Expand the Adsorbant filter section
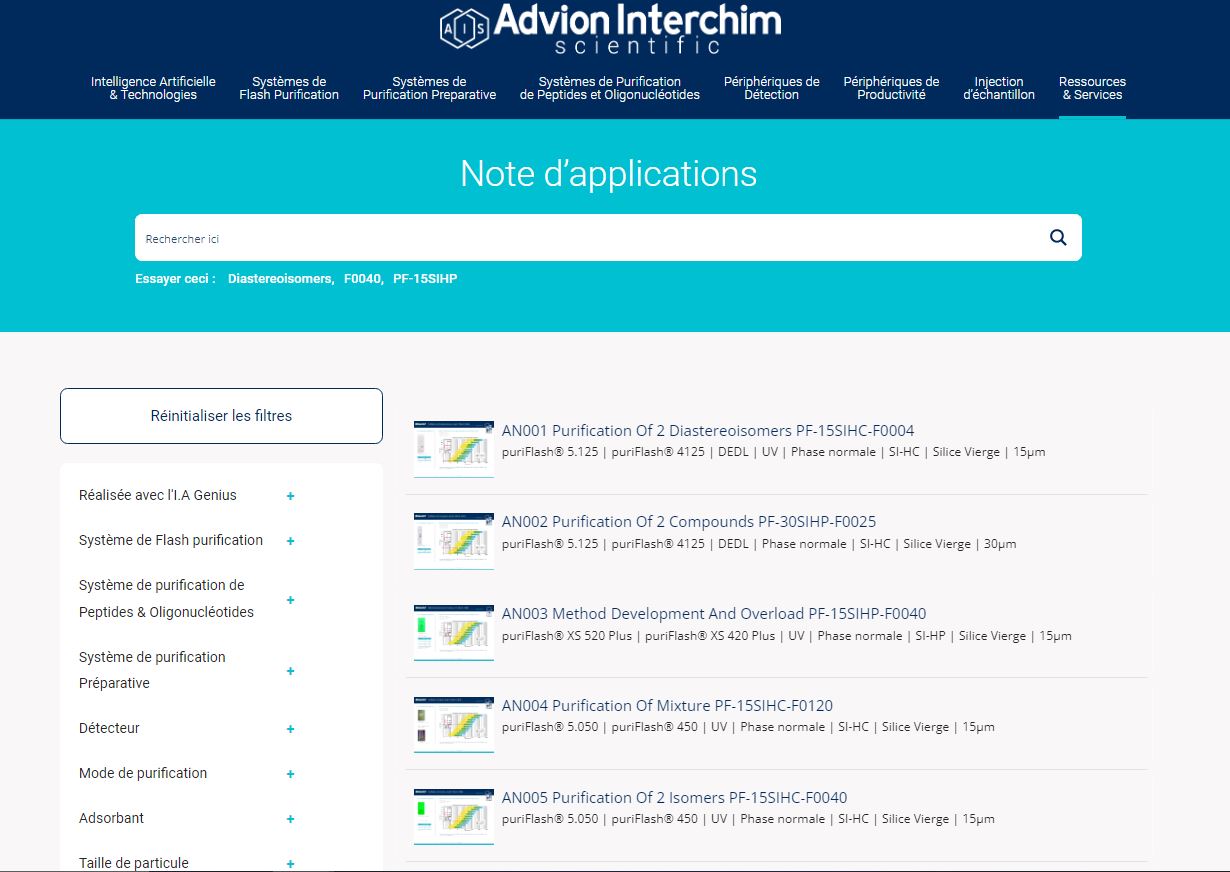Screen dimensions: 1230x872 click(x=290, y=819)
